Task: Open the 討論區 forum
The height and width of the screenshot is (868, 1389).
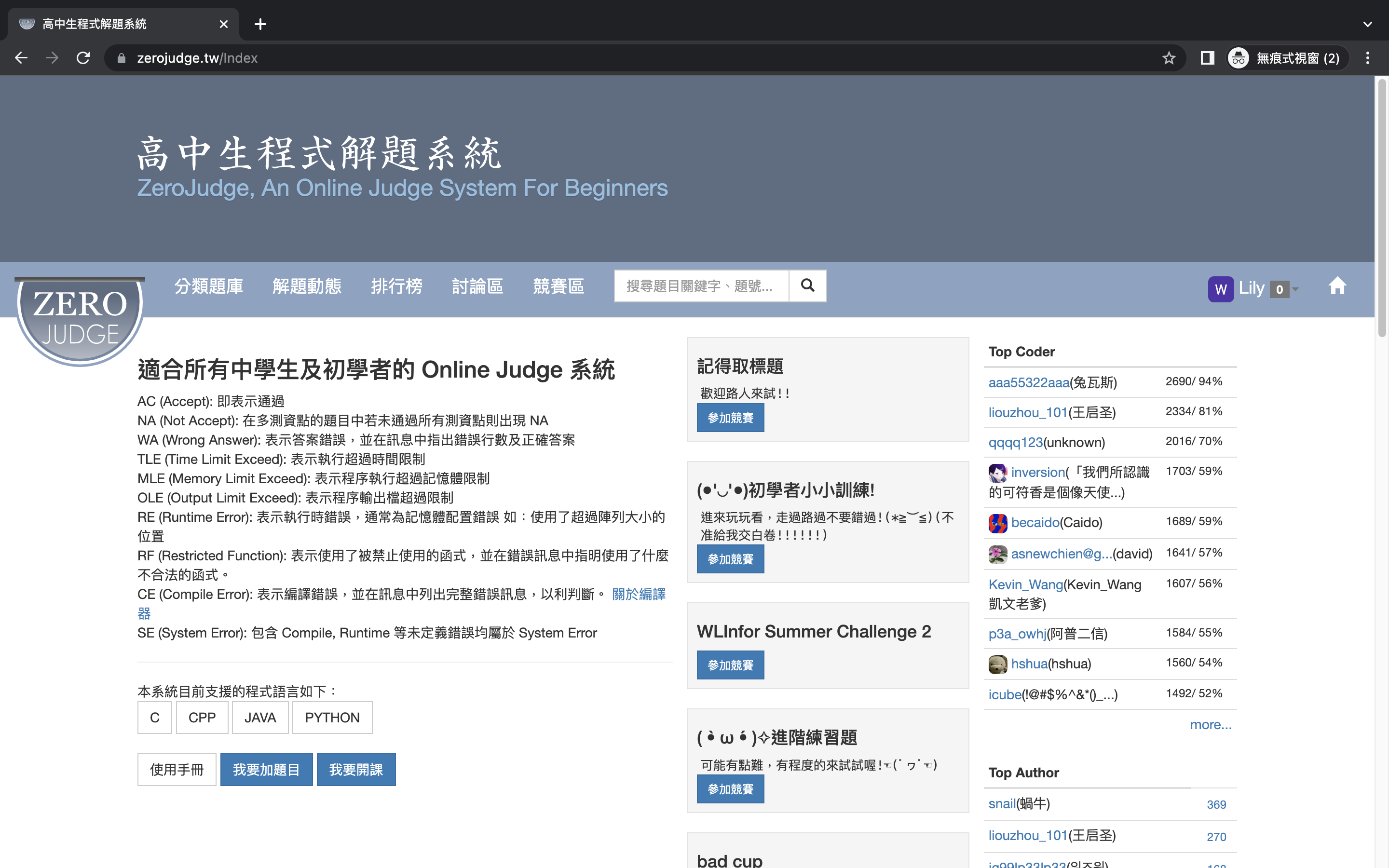Action: point(477,286)
